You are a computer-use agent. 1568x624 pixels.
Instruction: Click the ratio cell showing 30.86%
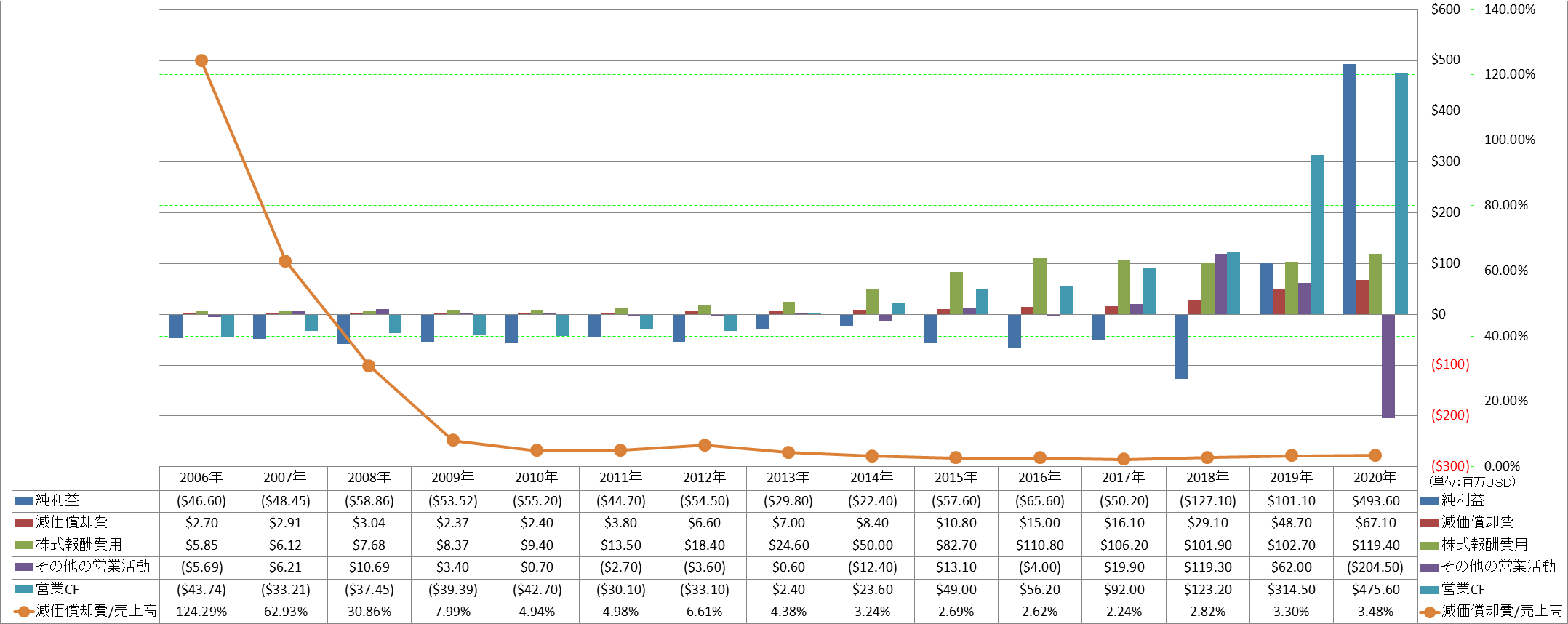369,612
